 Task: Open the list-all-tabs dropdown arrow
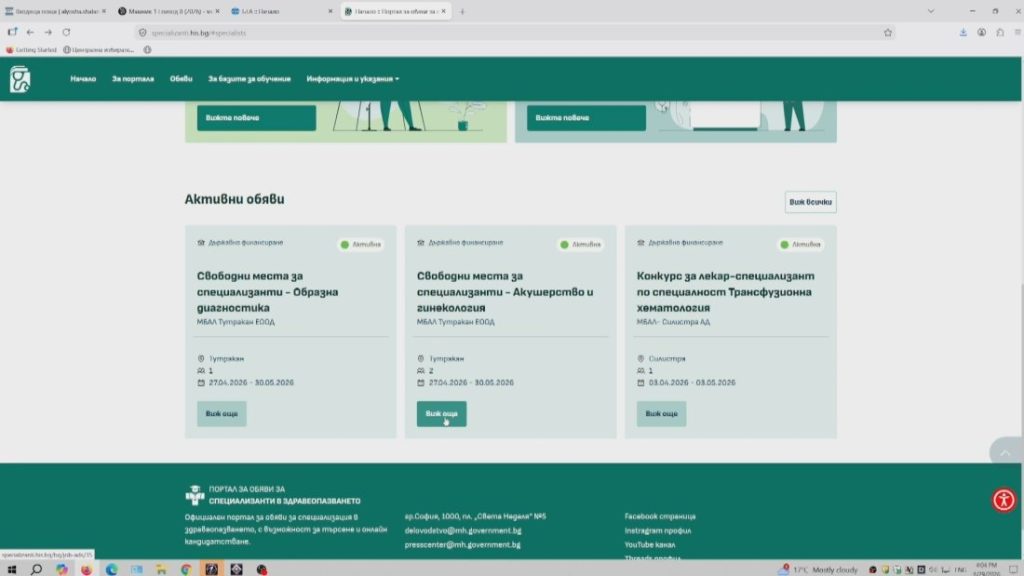coord(932,11)
